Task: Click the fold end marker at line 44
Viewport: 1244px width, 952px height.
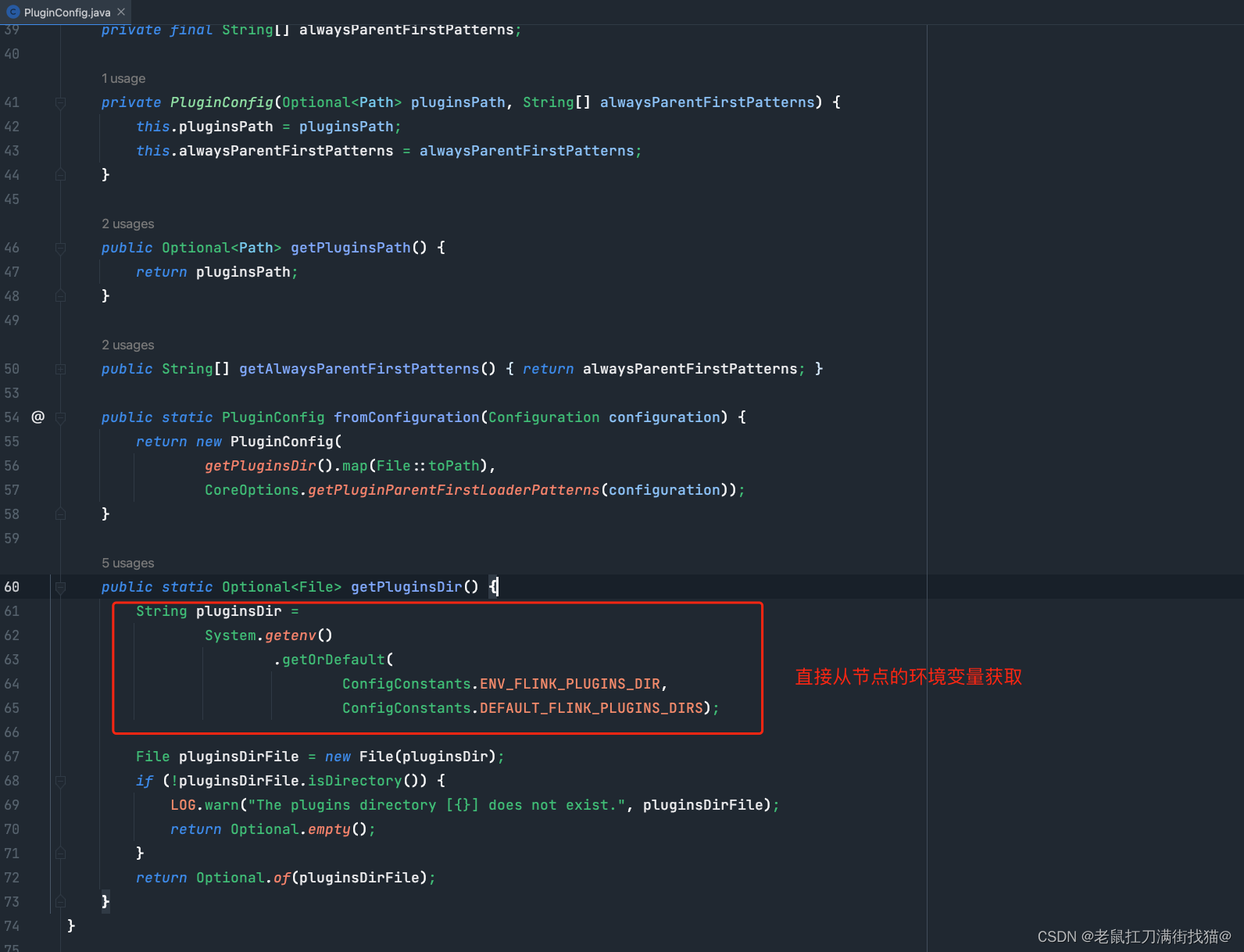Action: coord(60,175)
